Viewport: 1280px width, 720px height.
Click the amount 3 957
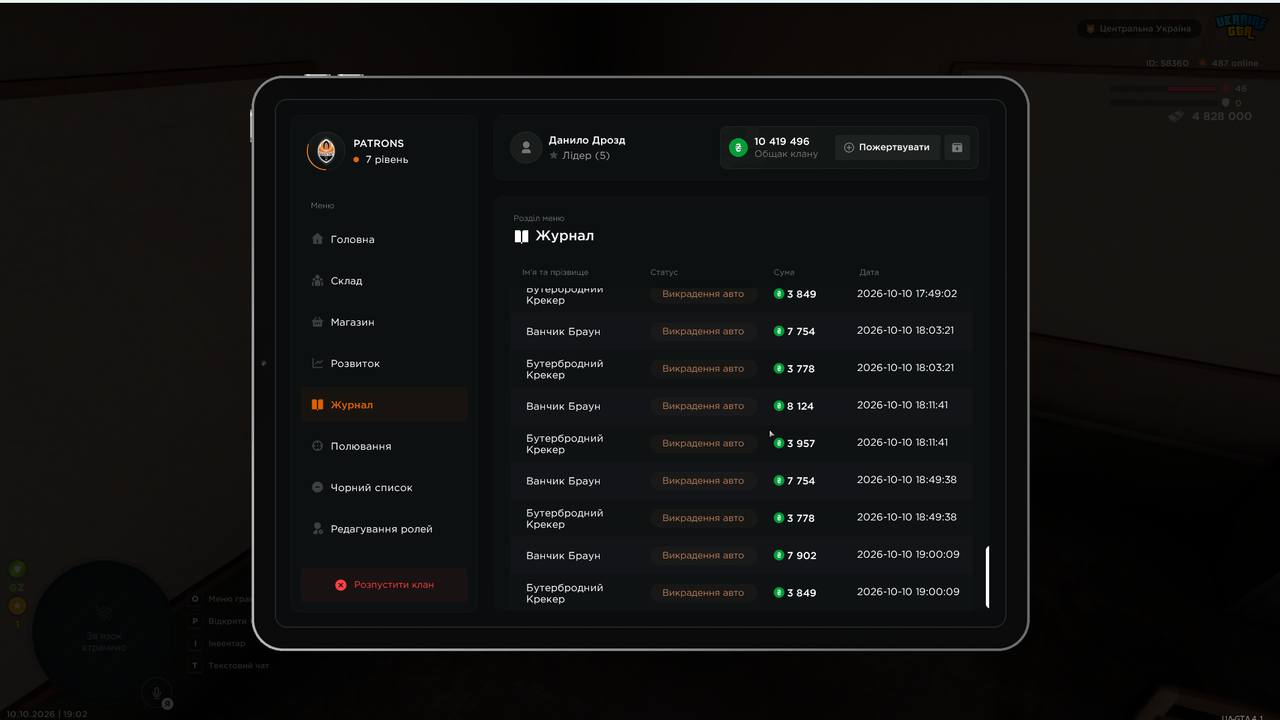coord(801,444)
